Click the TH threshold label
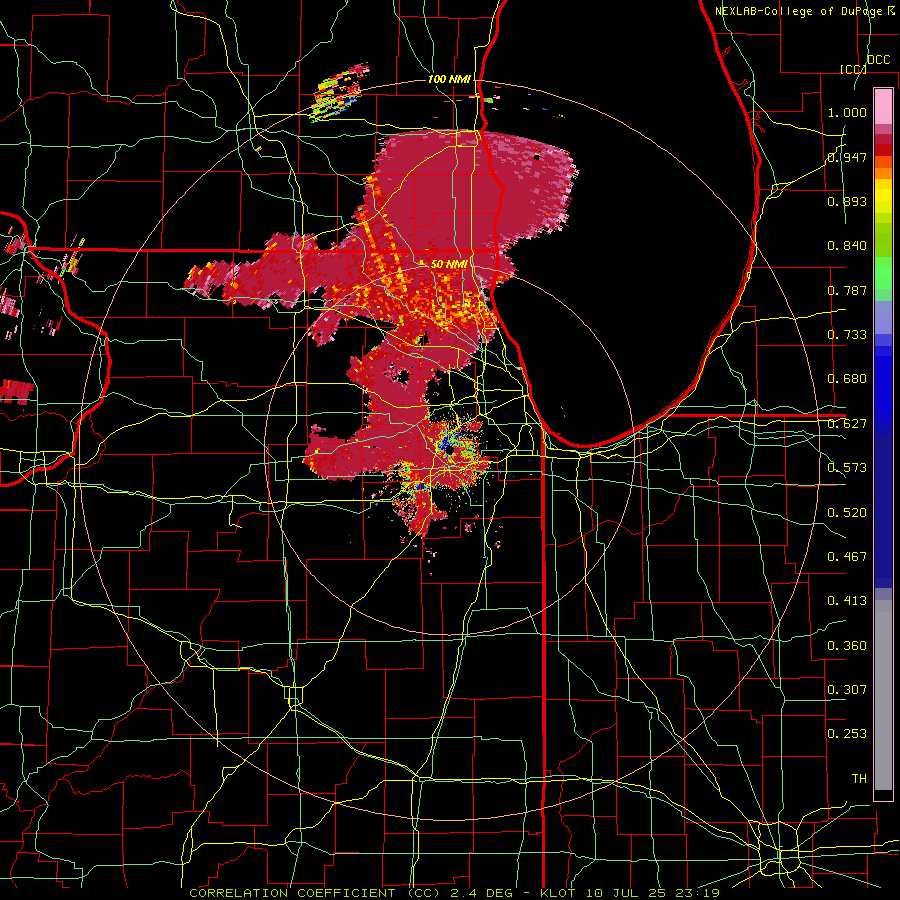Viewport: 900px width, 900px height. point(859,779)
